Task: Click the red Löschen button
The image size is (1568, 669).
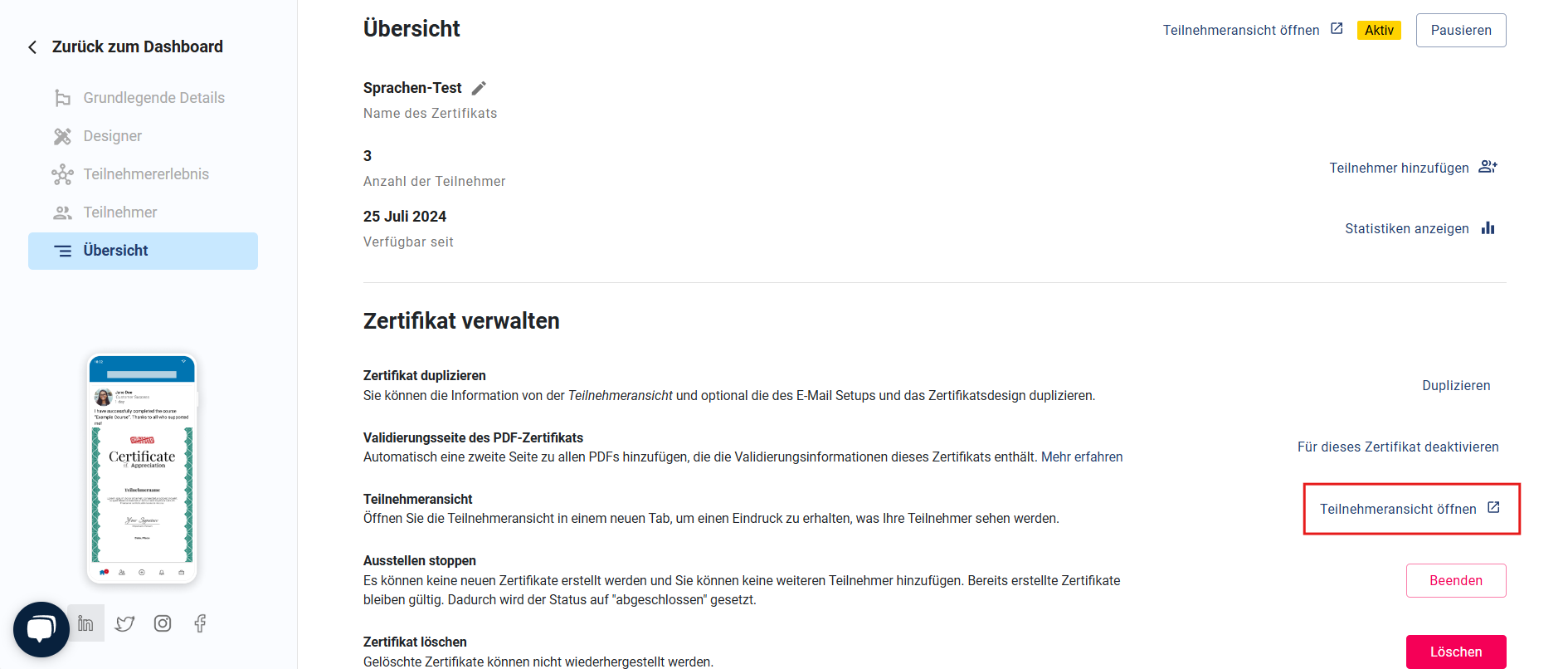Action: point(1456,652)
